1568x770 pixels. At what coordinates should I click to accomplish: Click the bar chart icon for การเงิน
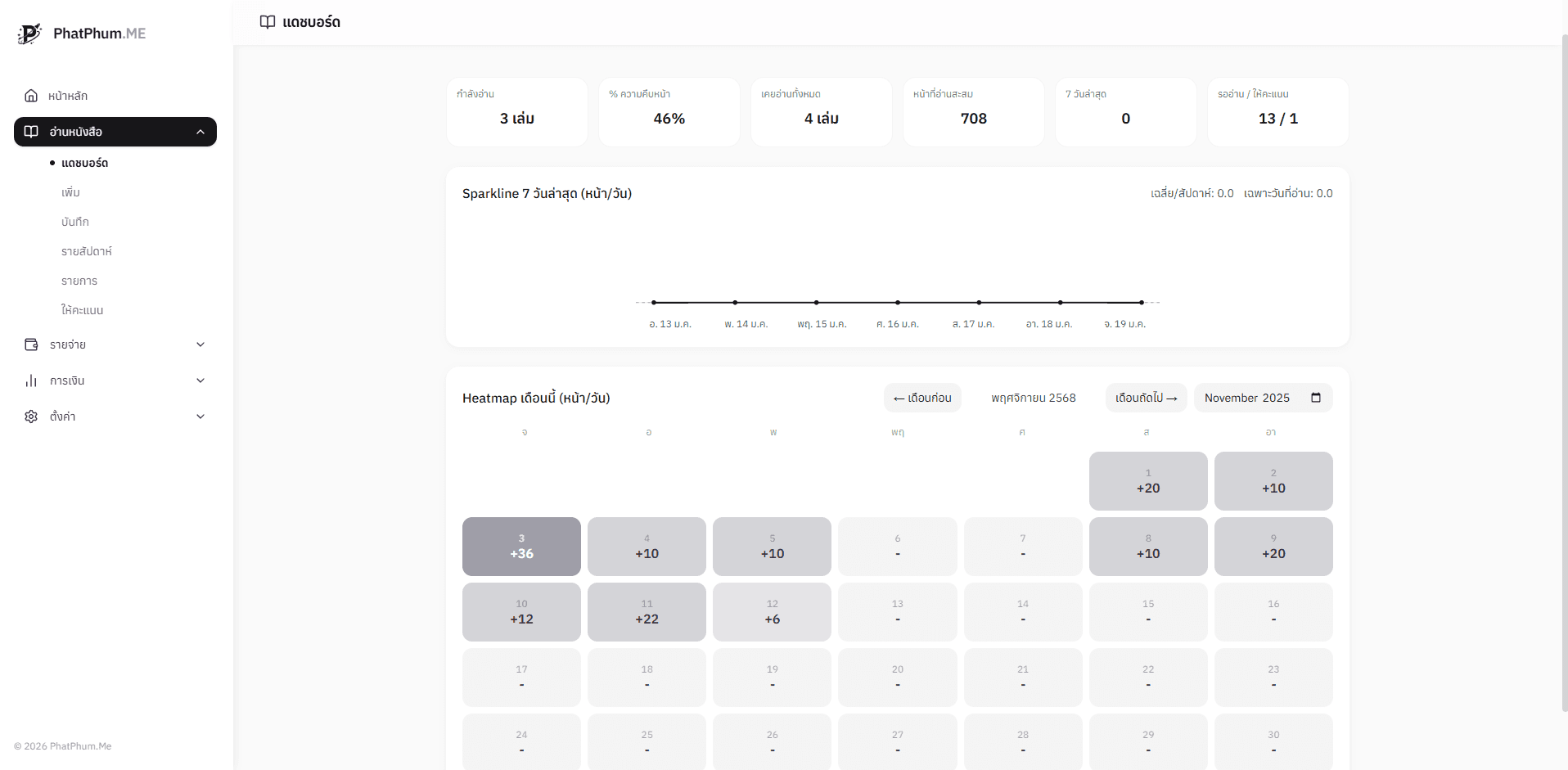31,380
